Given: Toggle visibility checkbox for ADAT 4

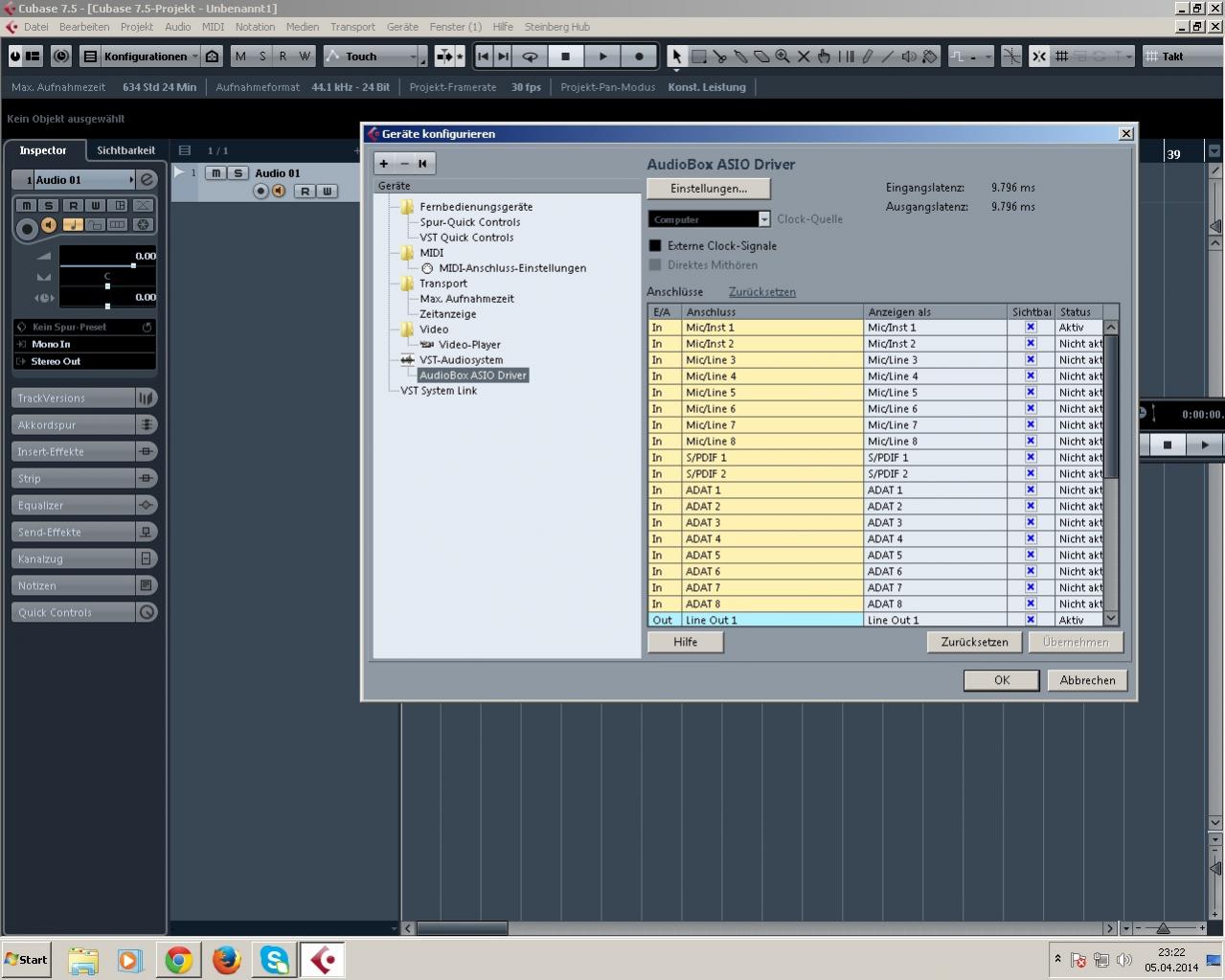Looking at the screenshot, I should (x=1031, y=539).
